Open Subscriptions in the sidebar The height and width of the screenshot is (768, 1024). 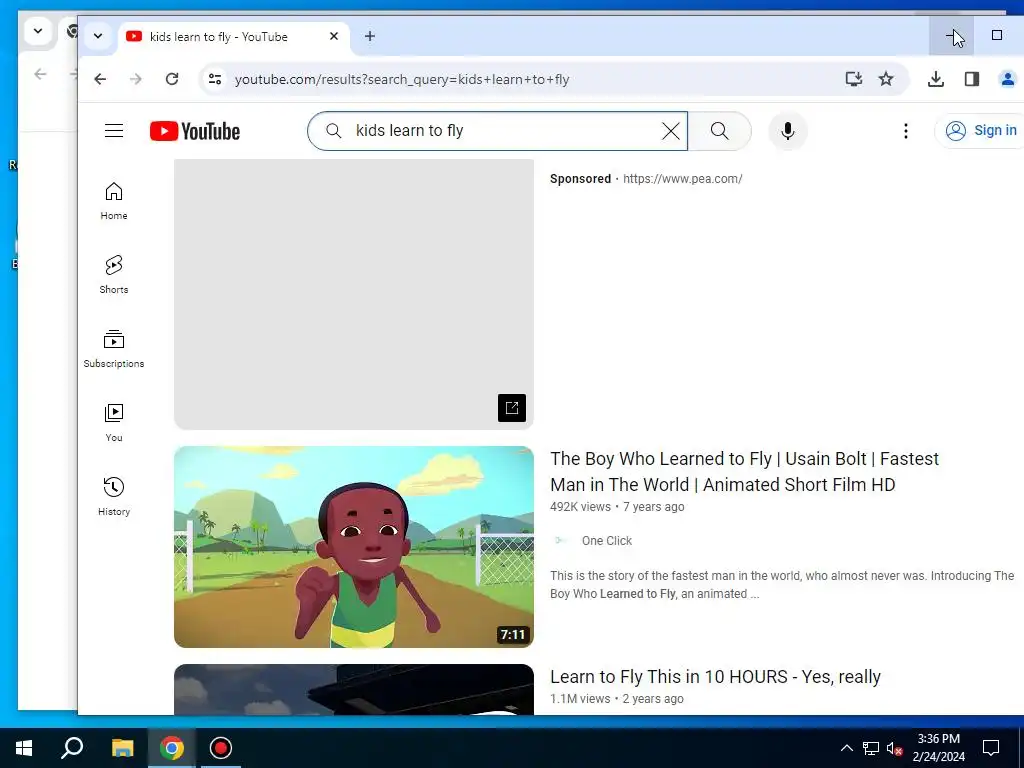click(x=114, y=349)
